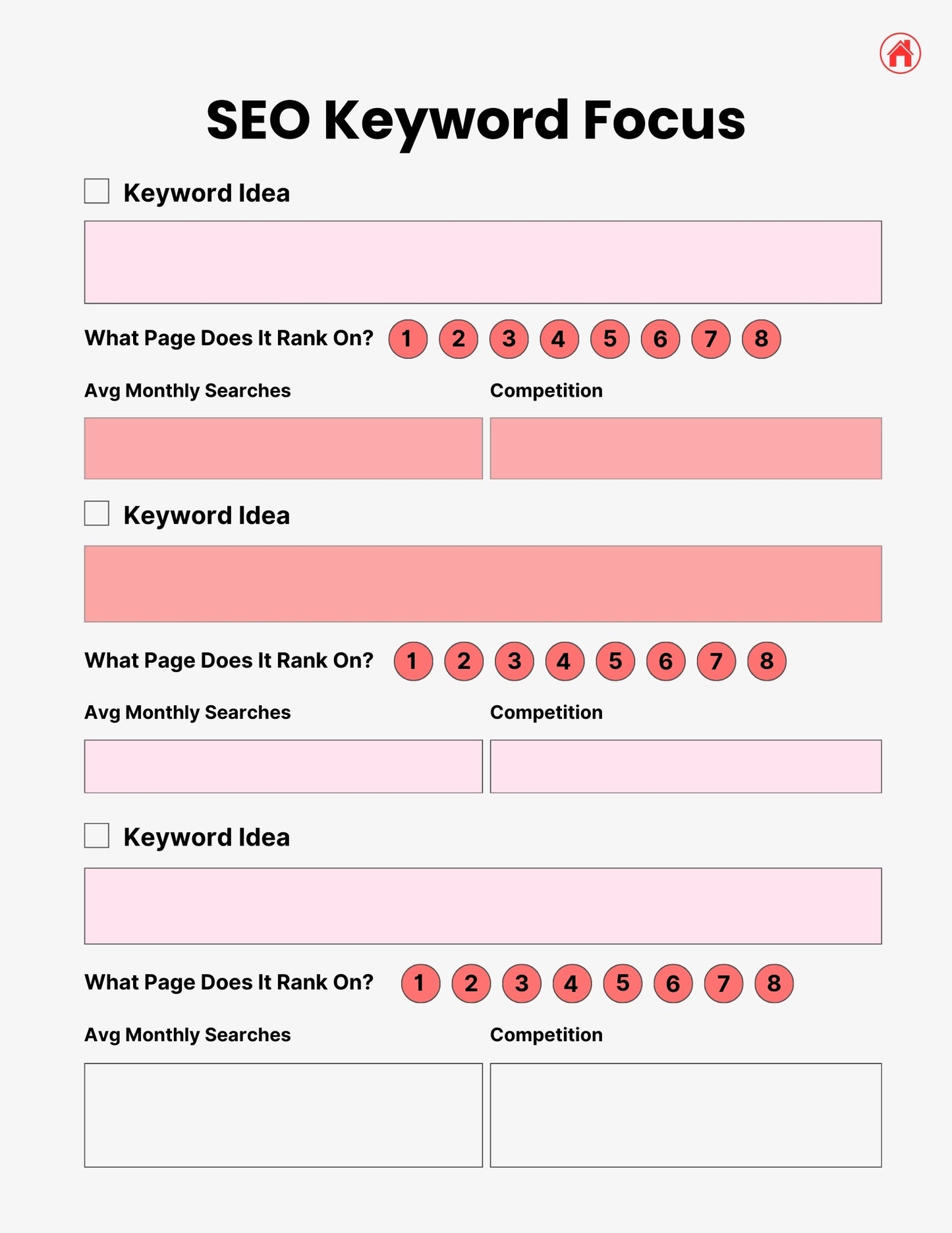Select page 1 in the first rank row
952x1233 pixels.
tap(408, 339)
